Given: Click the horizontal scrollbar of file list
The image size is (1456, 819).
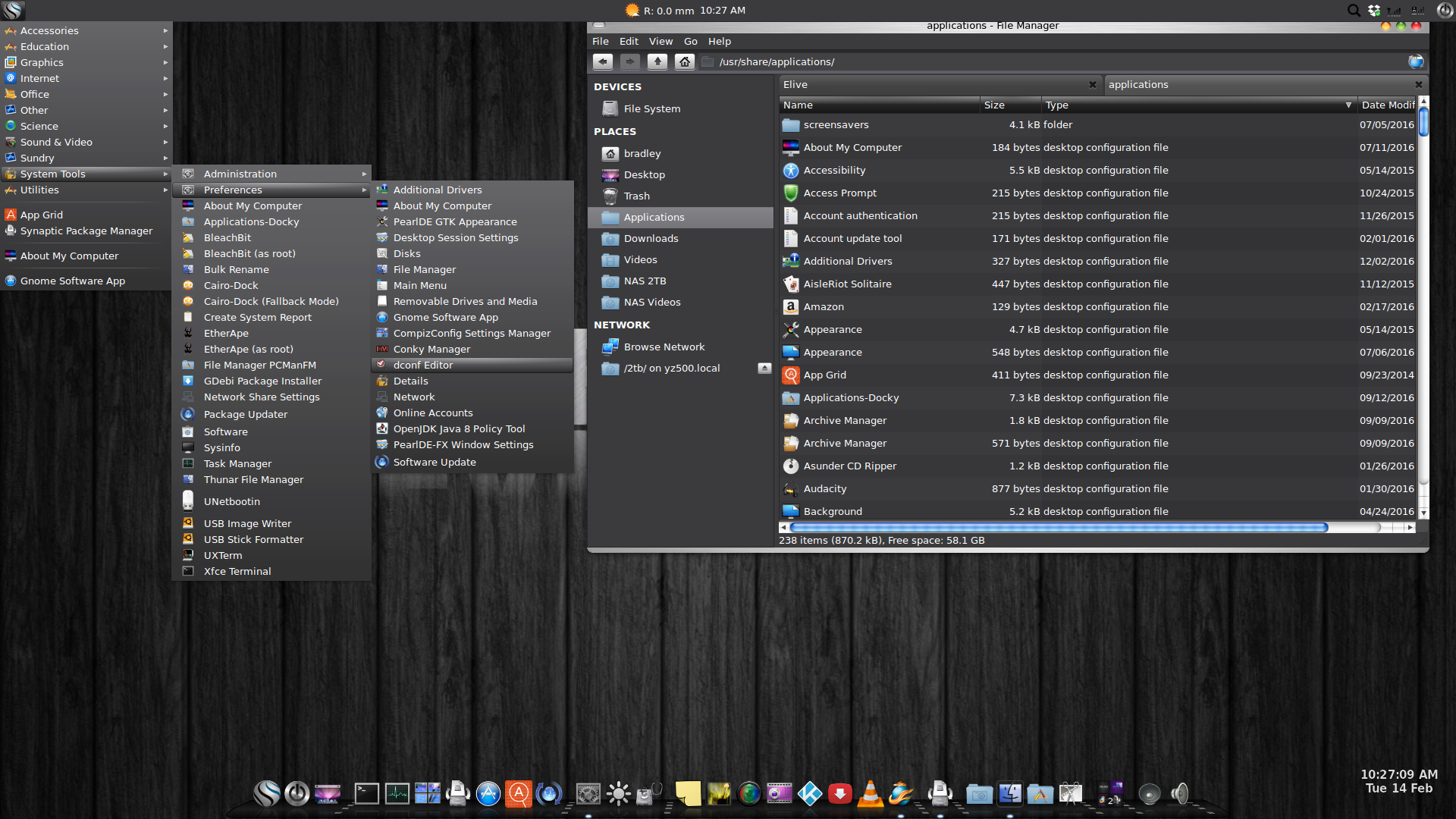Looking at the screenshot, I should [x=1058, y=527].
